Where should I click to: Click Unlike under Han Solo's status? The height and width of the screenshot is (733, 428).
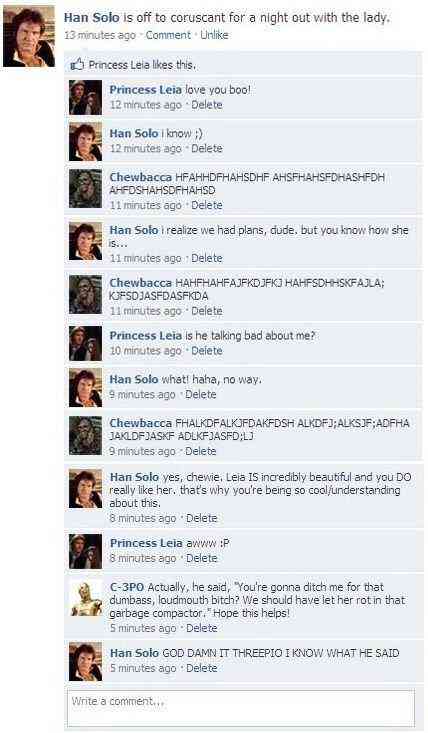coord(214,35)
